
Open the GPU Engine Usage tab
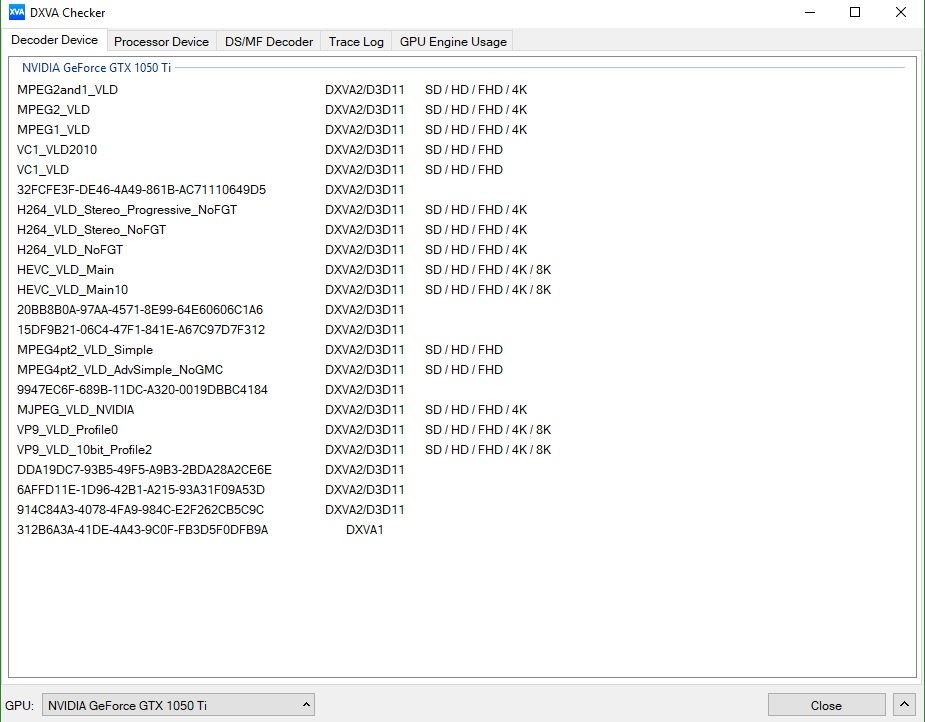click(453, 42)
